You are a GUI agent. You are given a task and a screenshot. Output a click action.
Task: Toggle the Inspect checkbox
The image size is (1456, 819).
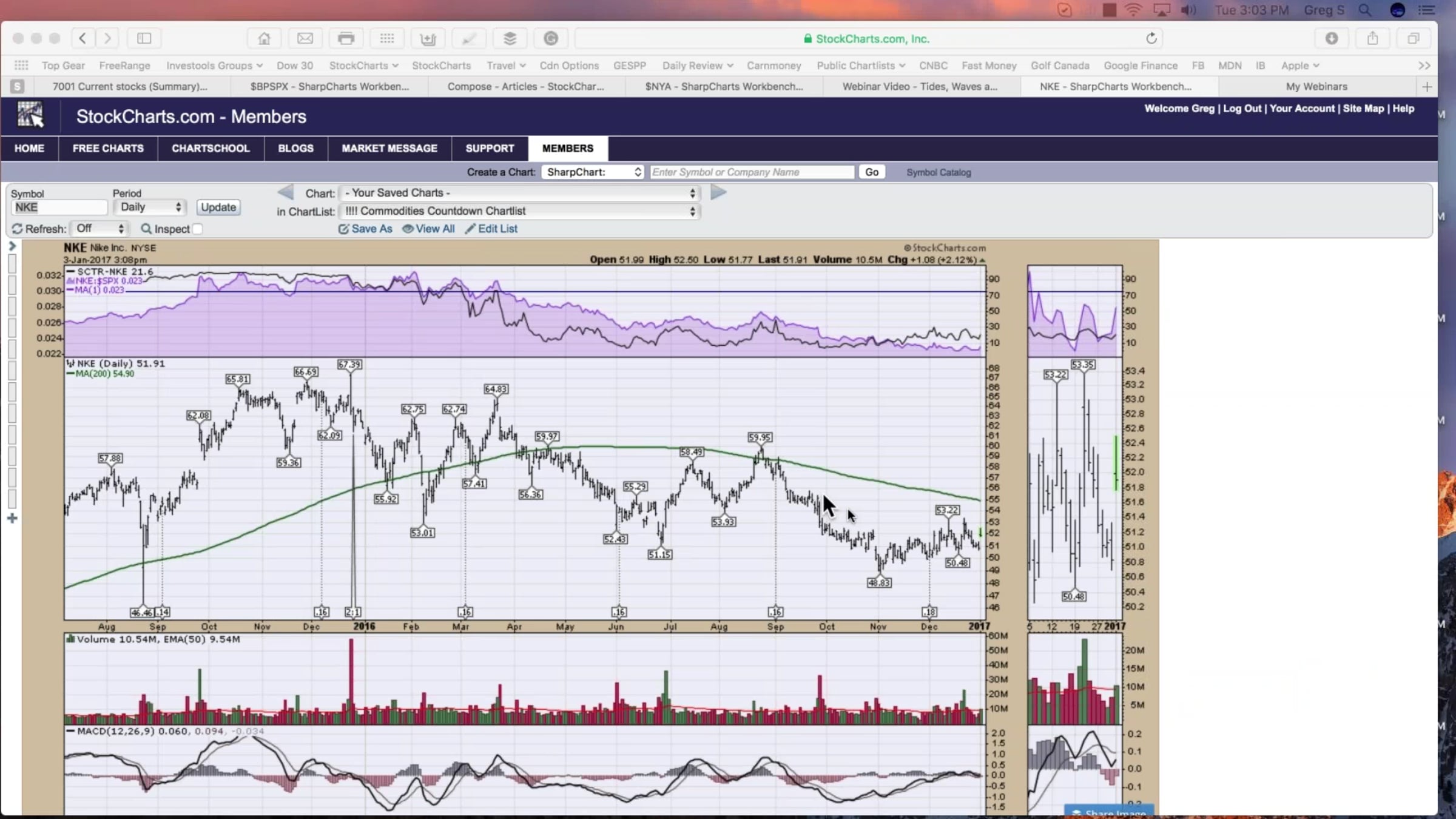[197, 229]
